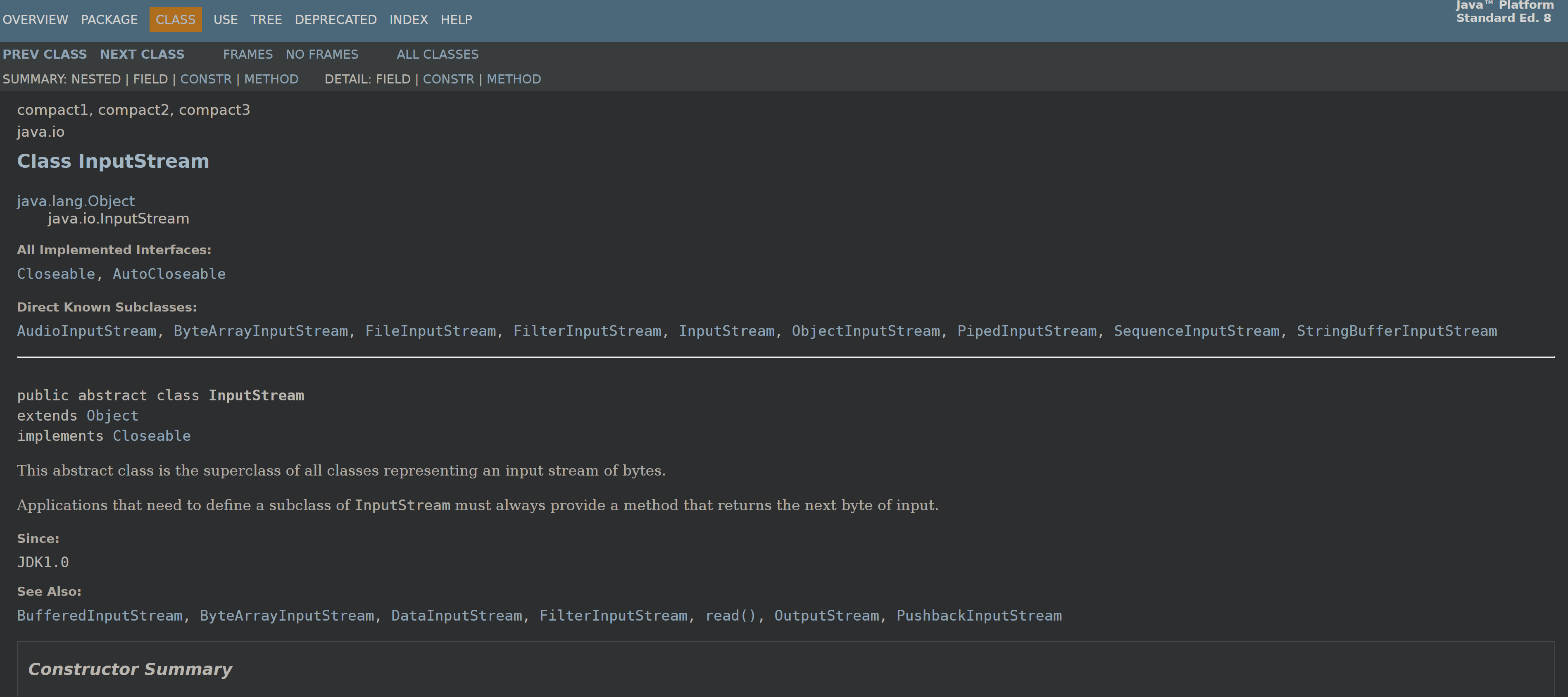This screenshot has height=697, width=1568.
Task: Open the ALL CLASSES list
Action: [x=438, y=54]
